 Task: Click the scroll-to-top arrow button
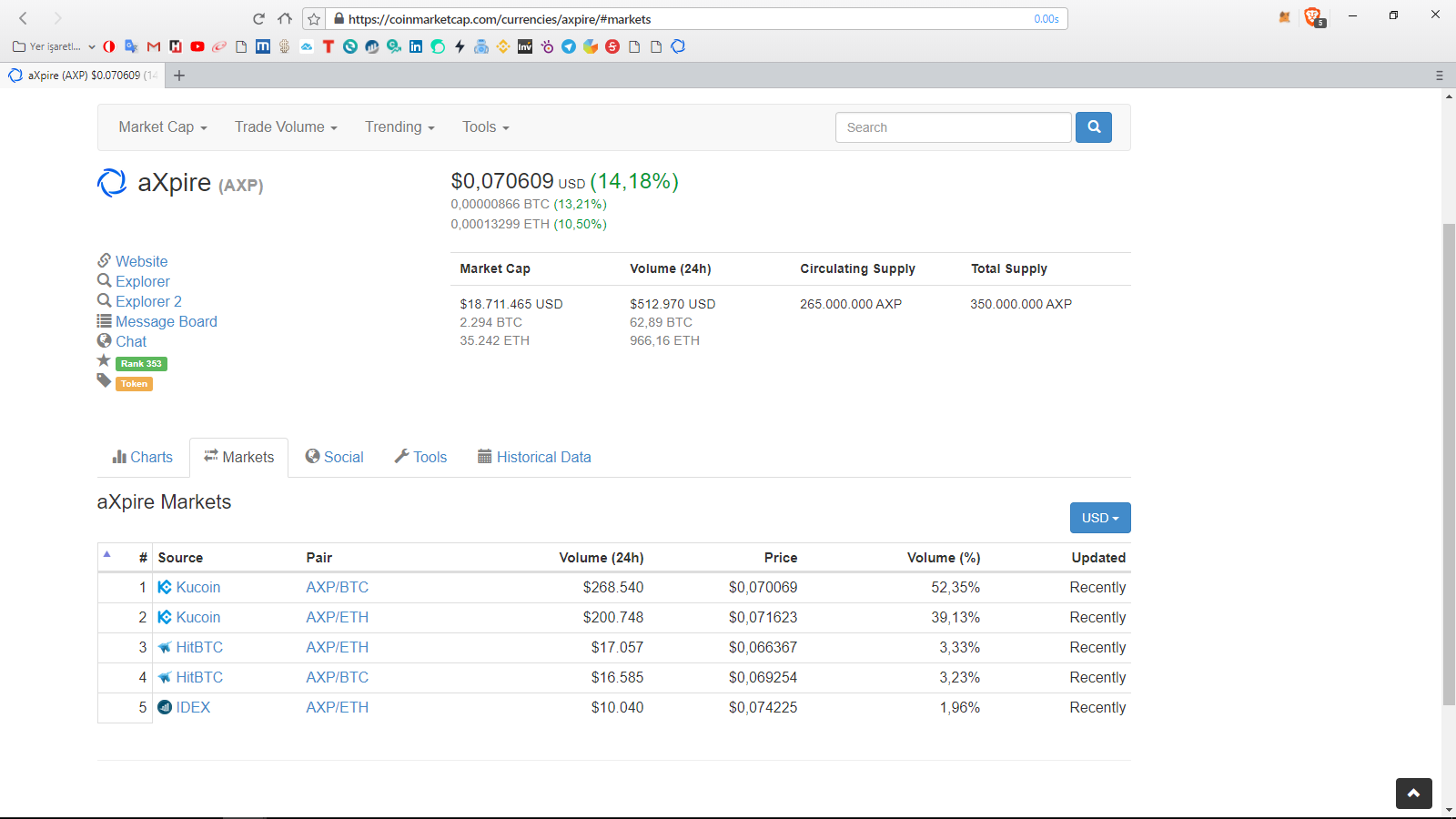tap(1414, 794)
